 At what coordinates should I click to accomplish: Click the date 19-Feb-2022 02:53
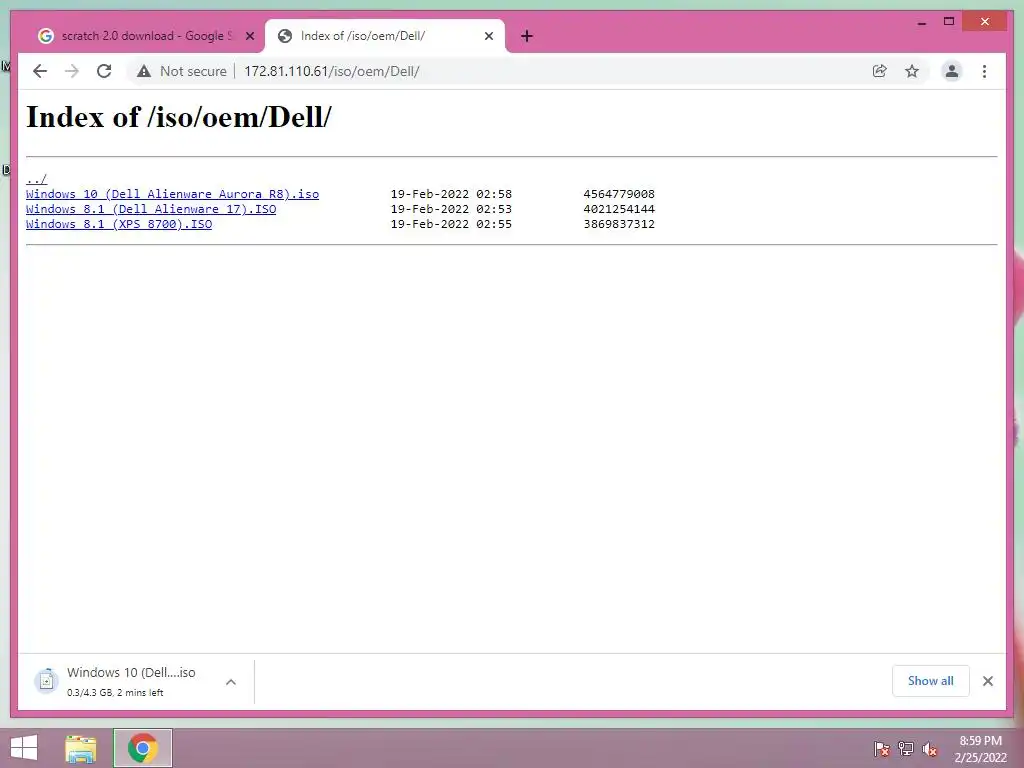coord(451,209)
